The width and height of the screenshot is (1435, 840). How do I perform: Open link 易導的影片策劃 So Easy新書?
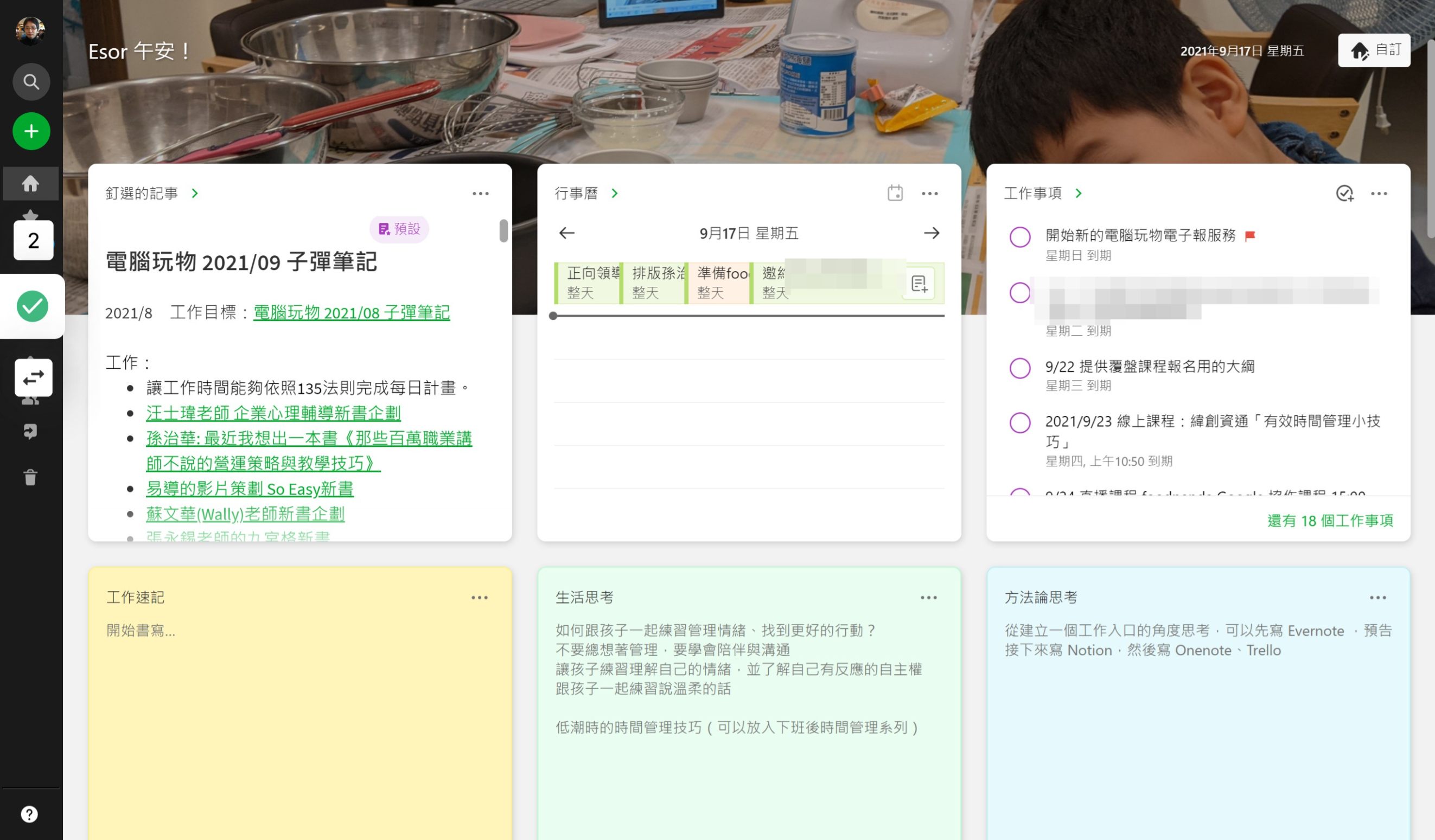250,489
